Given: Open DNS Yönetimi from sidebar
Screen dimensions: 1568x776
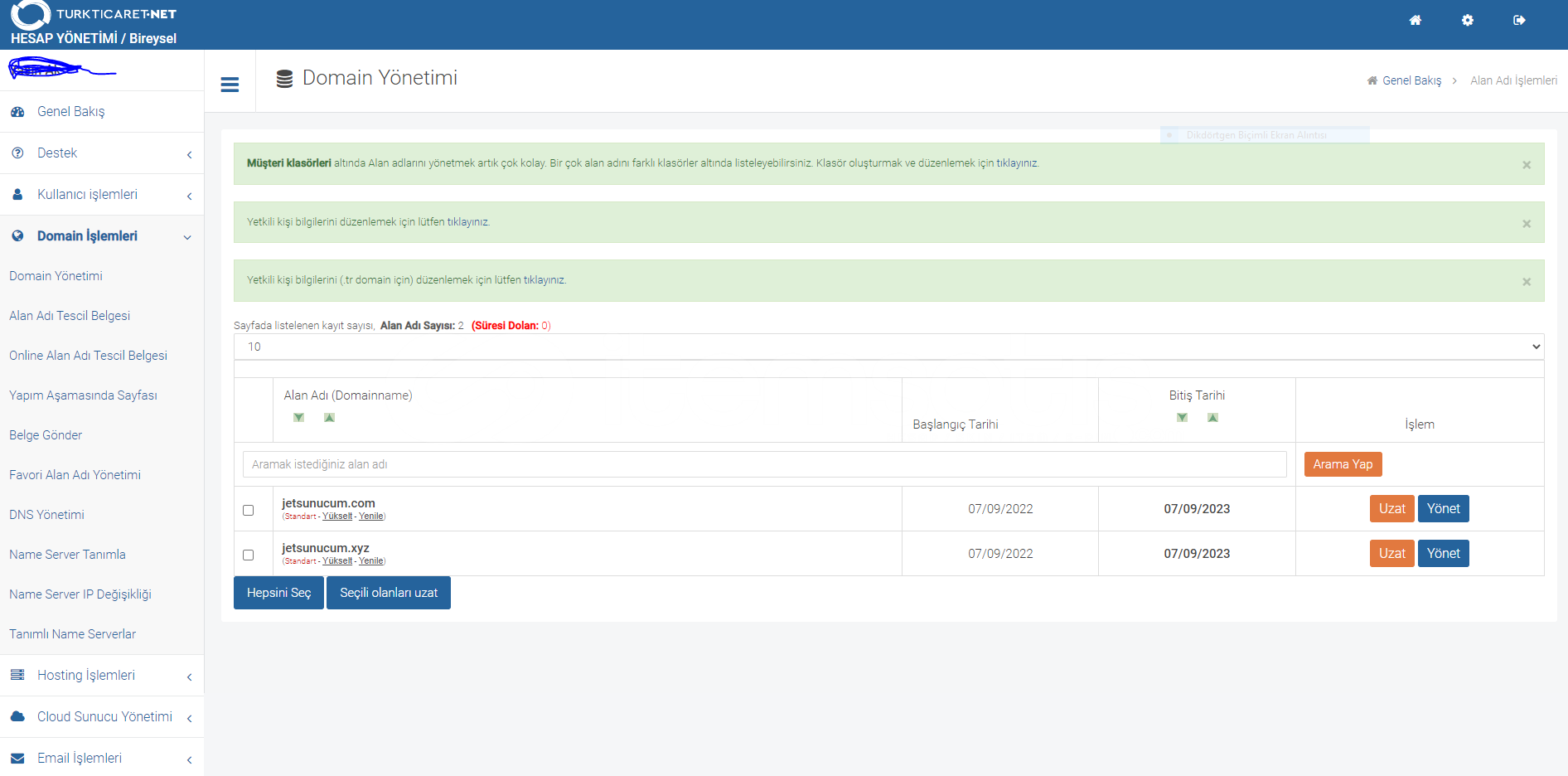Looking at the screenshot, I should pos(46,515).
